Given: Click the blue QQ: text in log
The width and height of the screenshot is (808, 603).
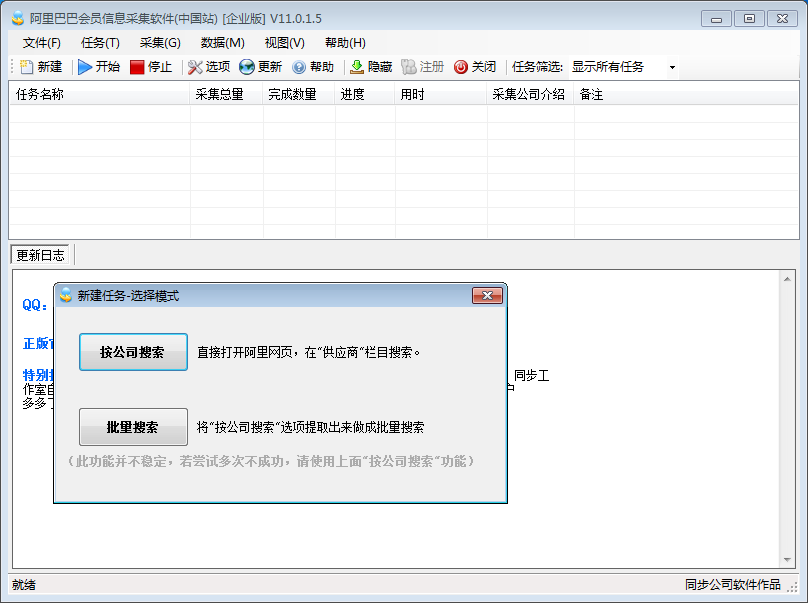Looking at the screenshot, I should tap(35, 305).
